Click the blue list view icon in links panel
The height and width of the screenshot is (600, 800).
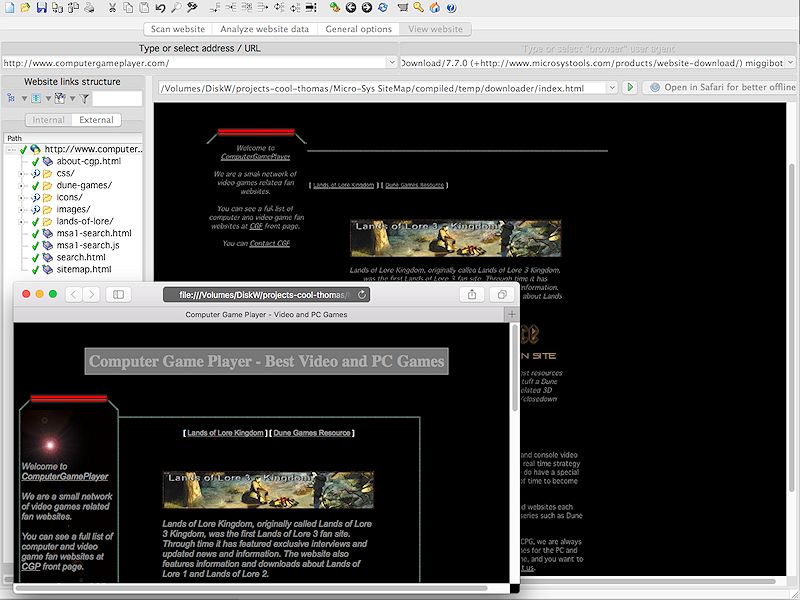[36, 98]
